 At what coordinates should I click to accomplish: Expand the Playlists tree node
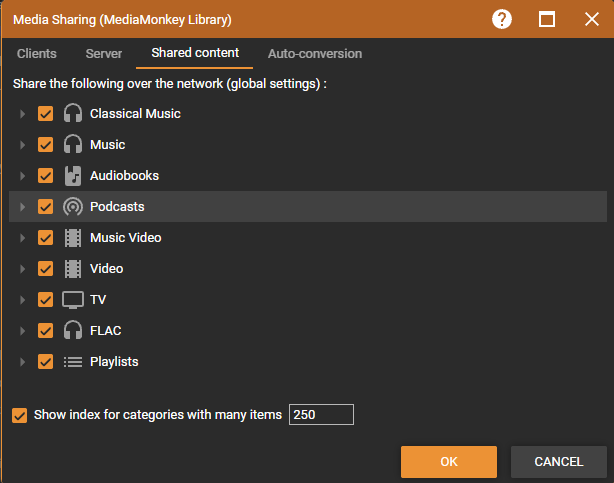23,362
